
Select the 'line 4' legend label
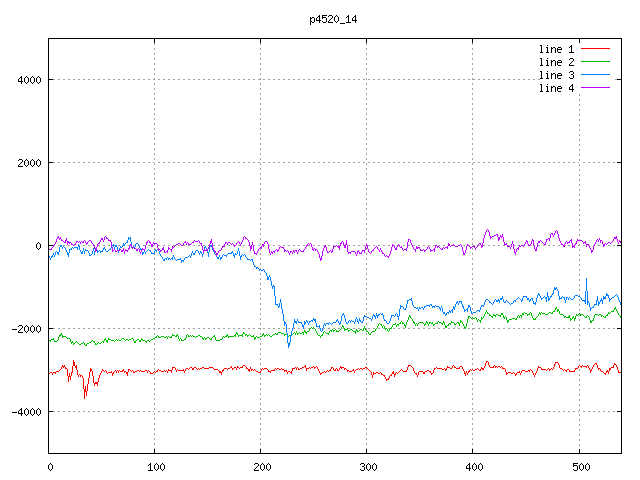[x=556, y=89]
